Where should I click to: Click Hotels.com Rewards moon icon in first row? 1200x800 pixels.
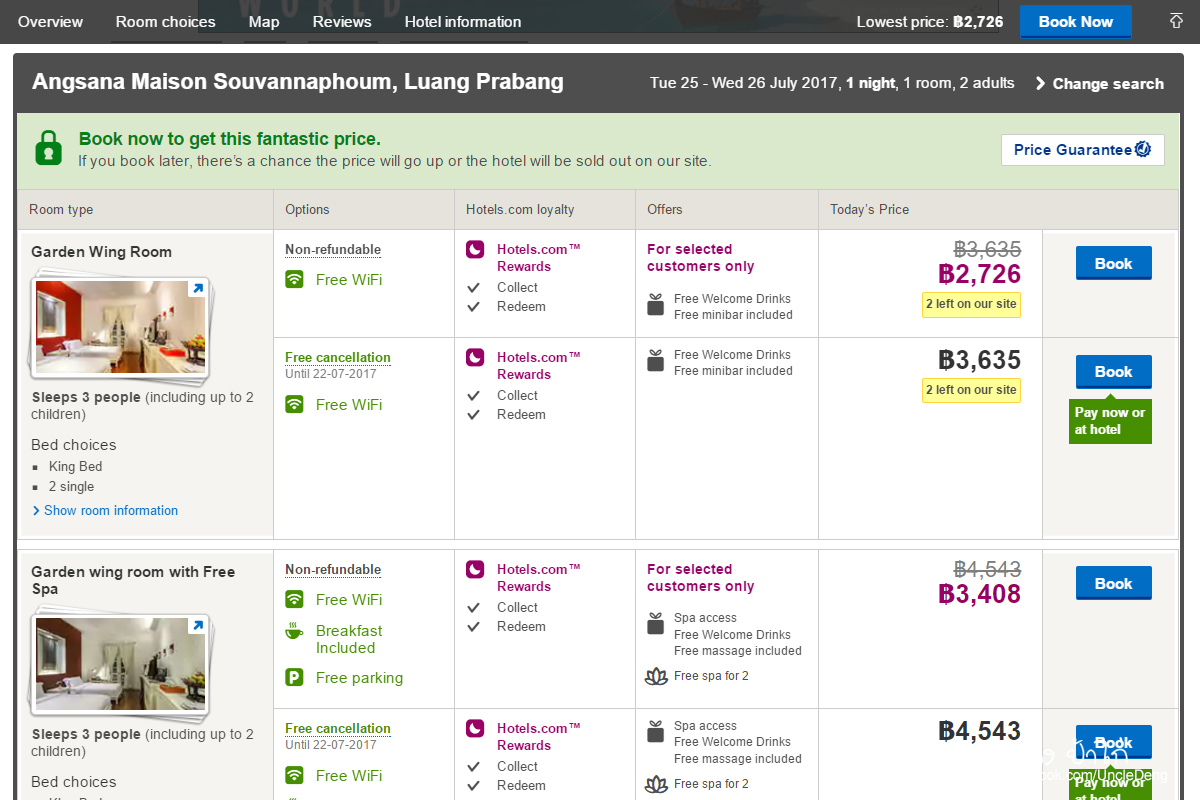coord(475,250)
